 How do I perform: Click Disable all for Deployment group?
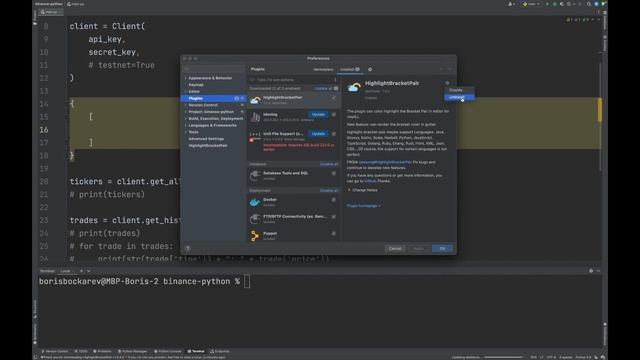(x=329, y=191)
